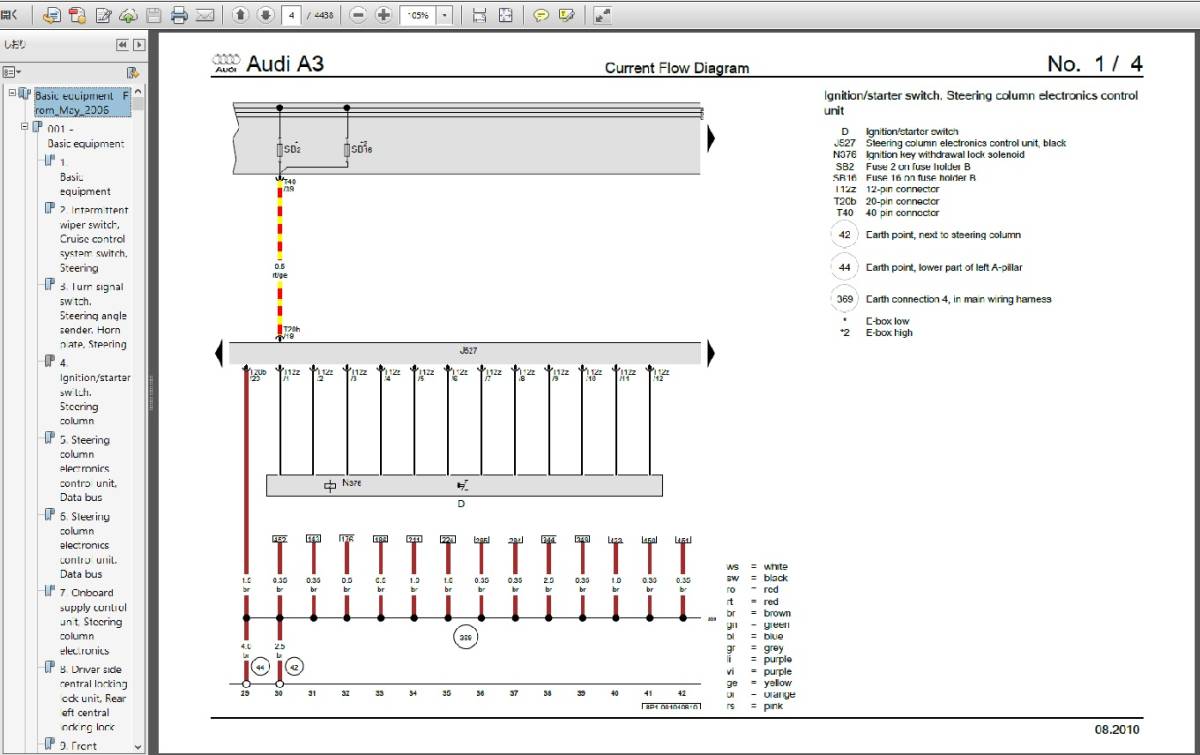1200x755 pixels.
Task: Click the email envelope icon
Action: (205, 15)
